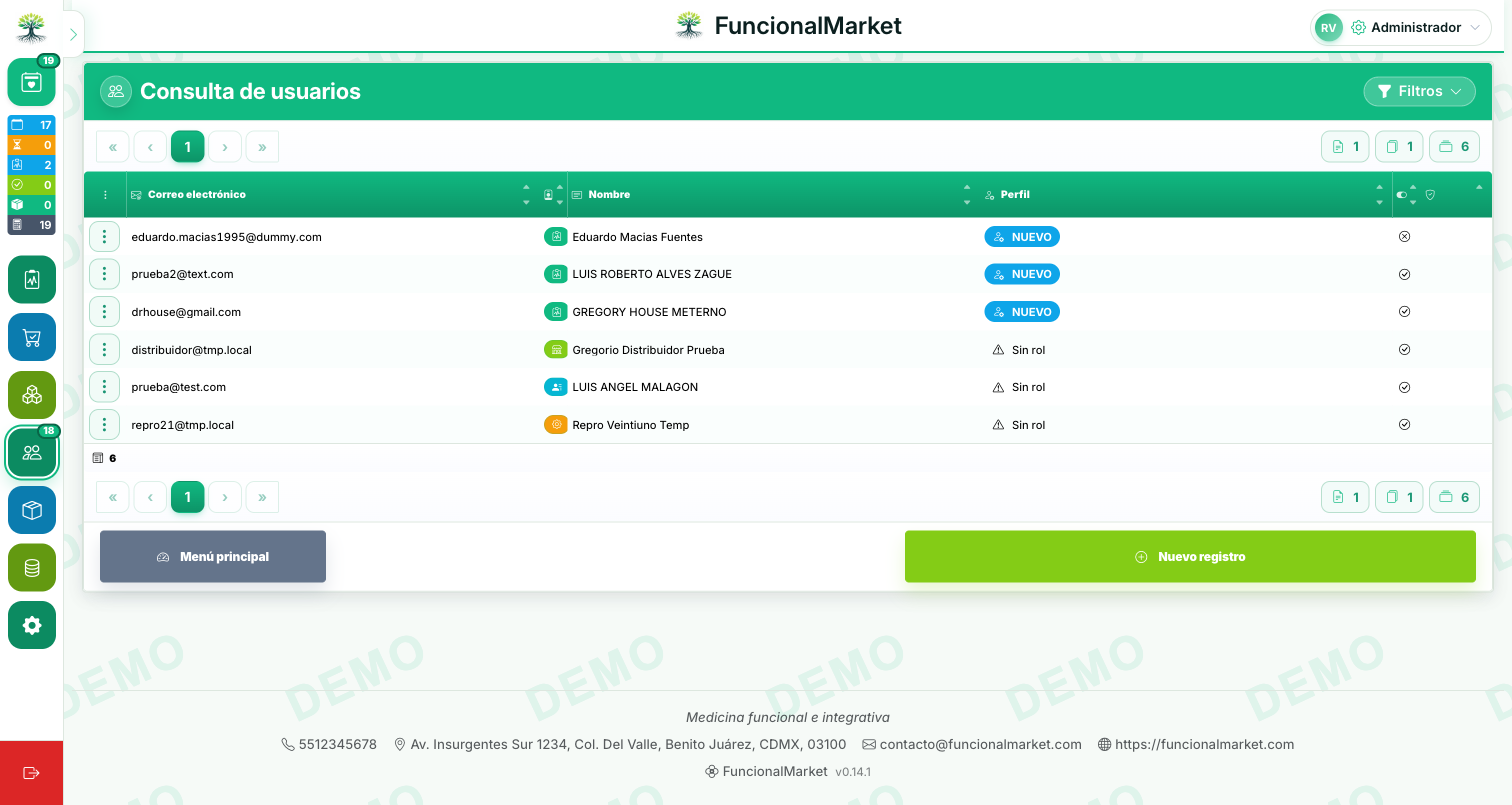Click the active status check for repro21@tmp.local
Screen dimensions: 1512x805
tap(1404, 425)
